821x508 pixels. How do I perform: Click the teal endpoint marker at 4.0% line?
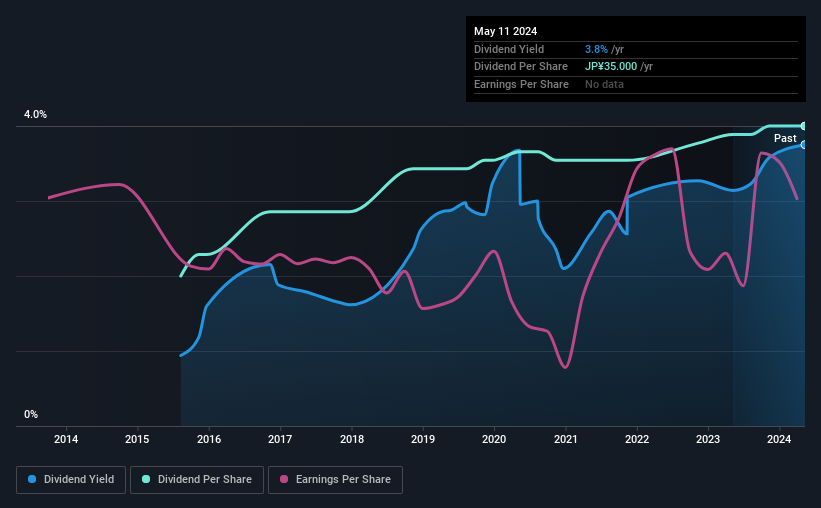point(804,126)
